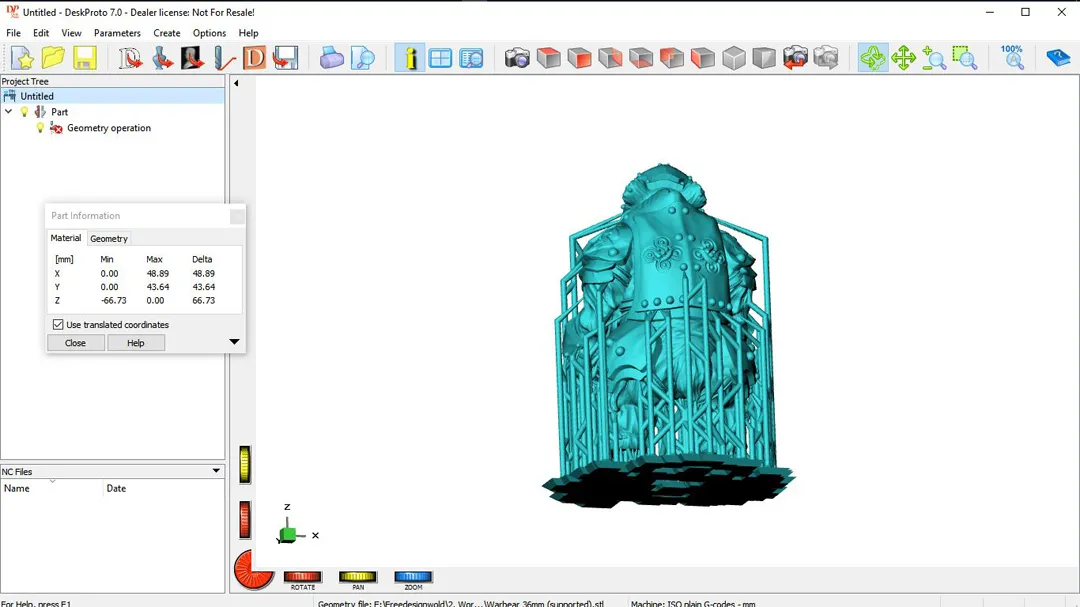Click Help in Part Information dialog

pos(136,343)
